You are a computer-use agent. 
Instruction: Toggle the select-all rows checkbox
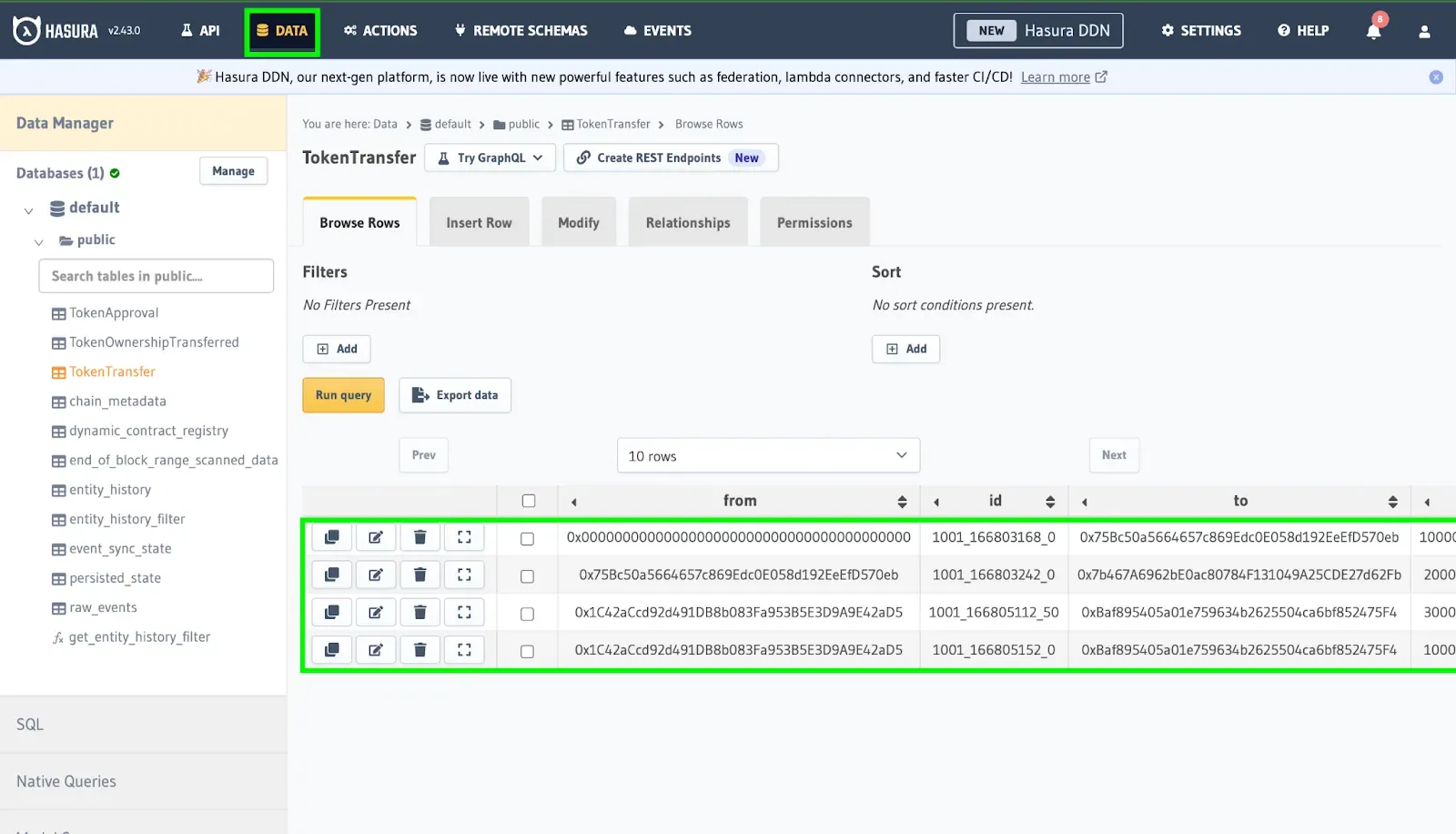click(529, 501)
